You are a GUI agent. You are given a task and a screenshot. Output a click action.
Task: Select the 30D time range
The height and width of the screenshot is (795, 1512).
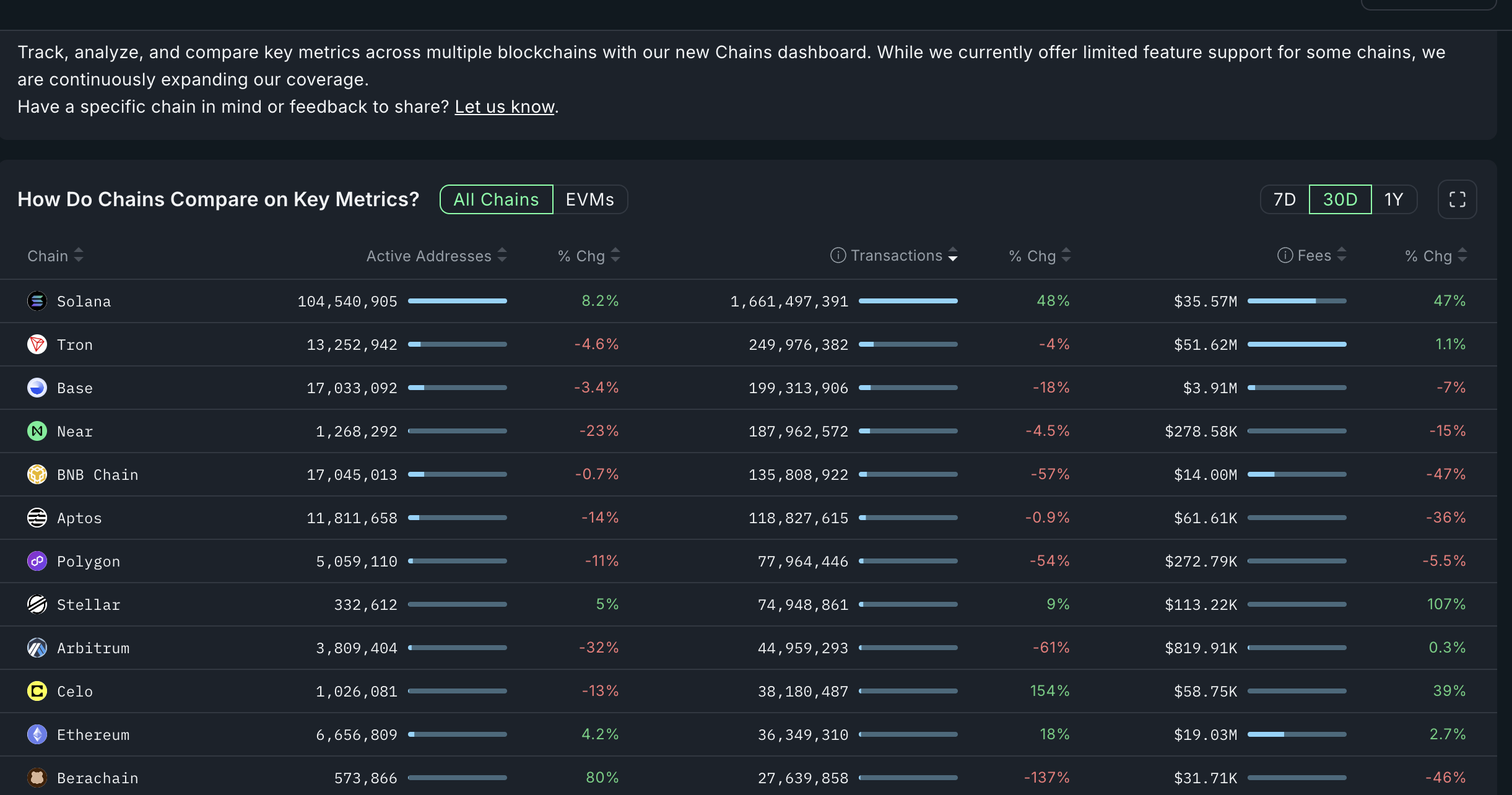[1340, 199]
